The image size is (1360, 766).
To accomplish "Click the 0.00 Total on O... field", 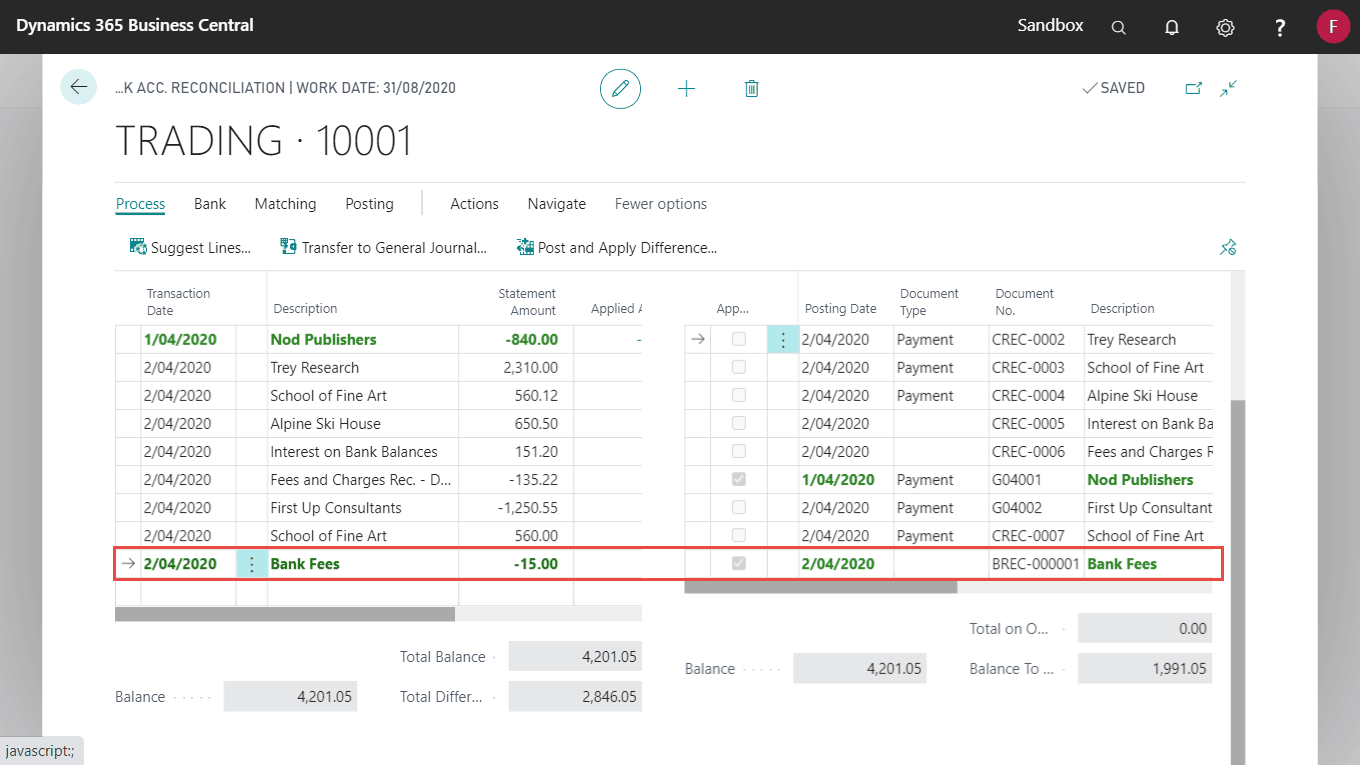I will click(x=1145, y=628).
